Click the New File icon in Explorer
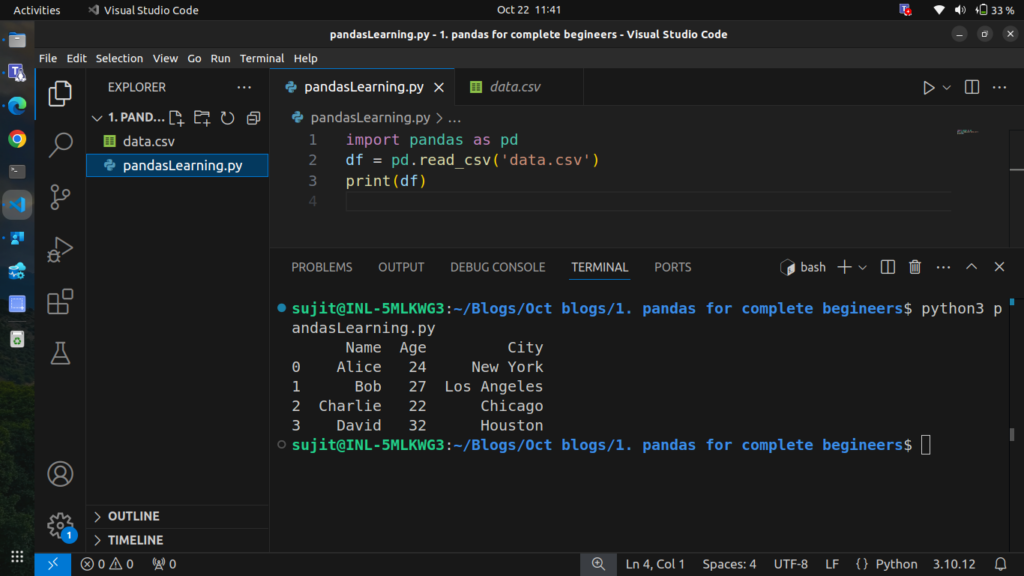1024x576 pixels. (177, 118)
